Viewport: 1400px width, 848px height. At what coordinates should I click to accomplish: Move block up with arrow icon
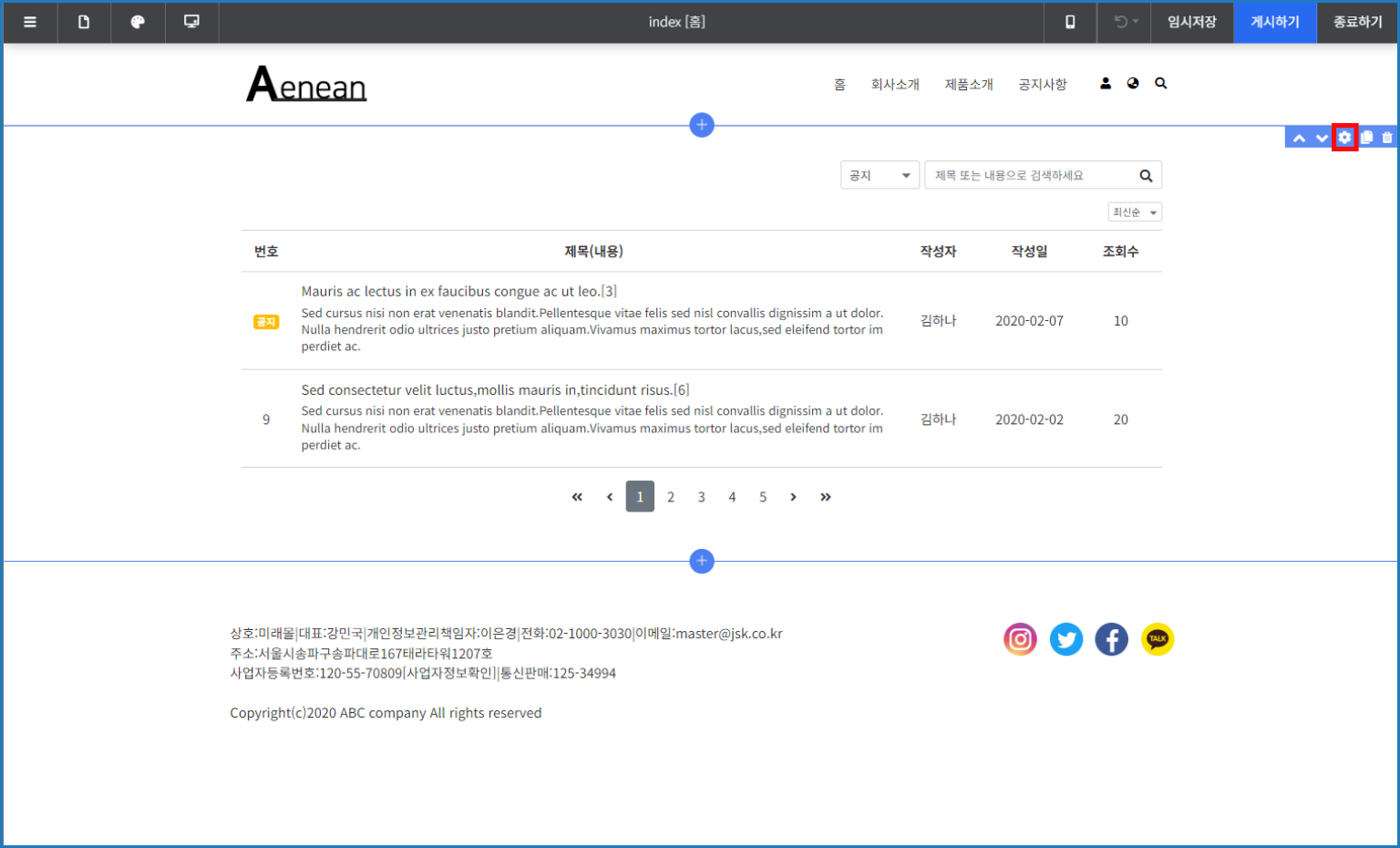coord(1299,138)
